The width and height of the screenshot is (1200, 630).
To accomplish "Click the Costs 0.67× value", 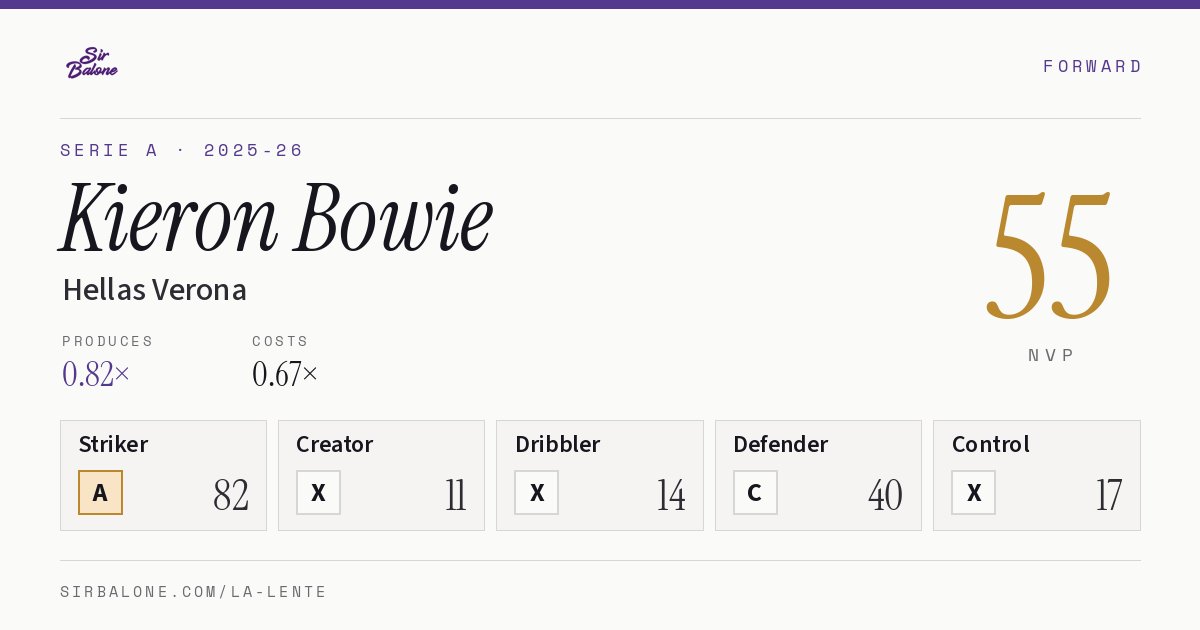I will [285, 374].
